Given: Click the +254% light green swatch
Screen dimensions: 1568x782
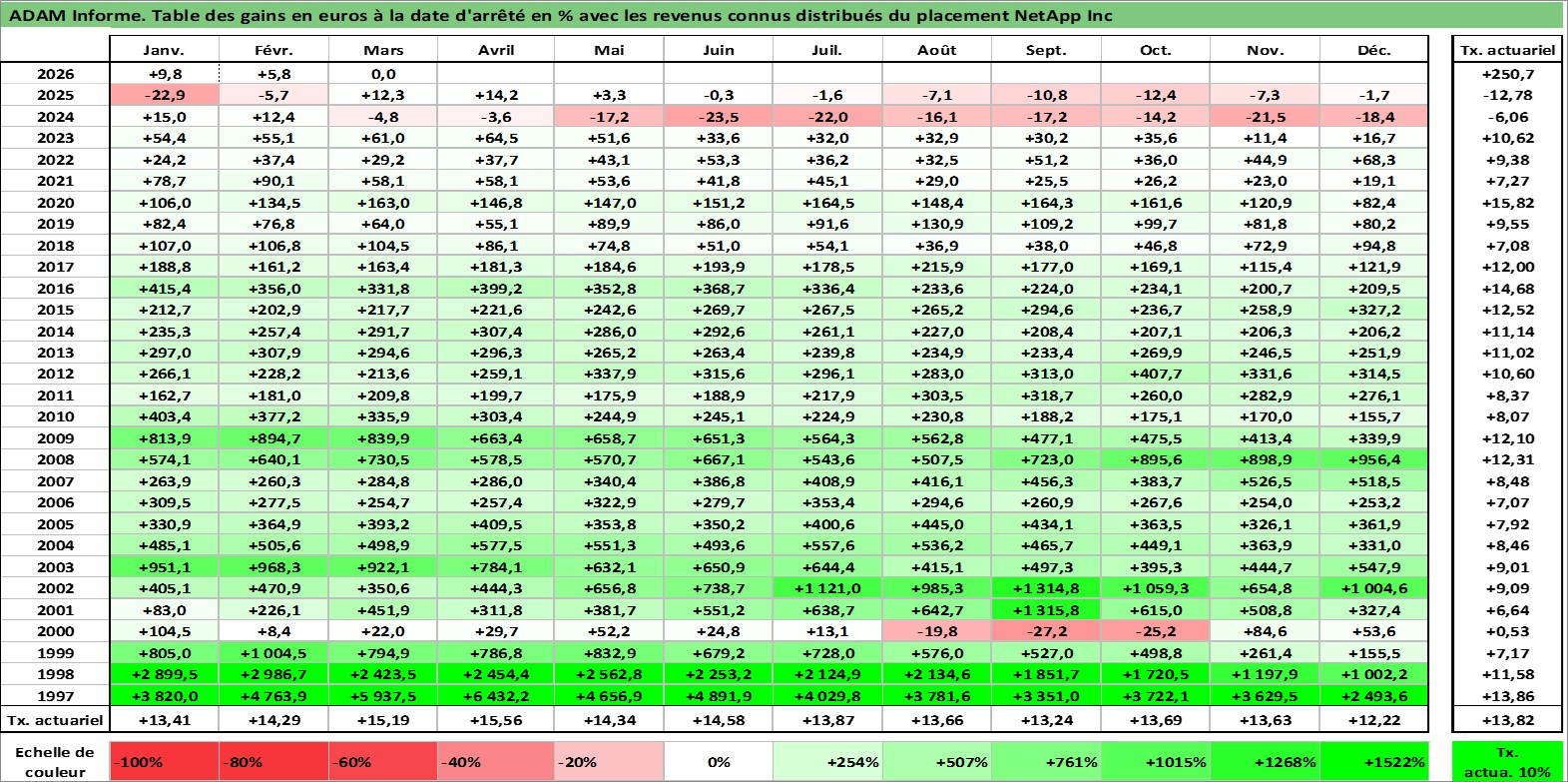Looking at the screenshot, I should pos(827,761).
